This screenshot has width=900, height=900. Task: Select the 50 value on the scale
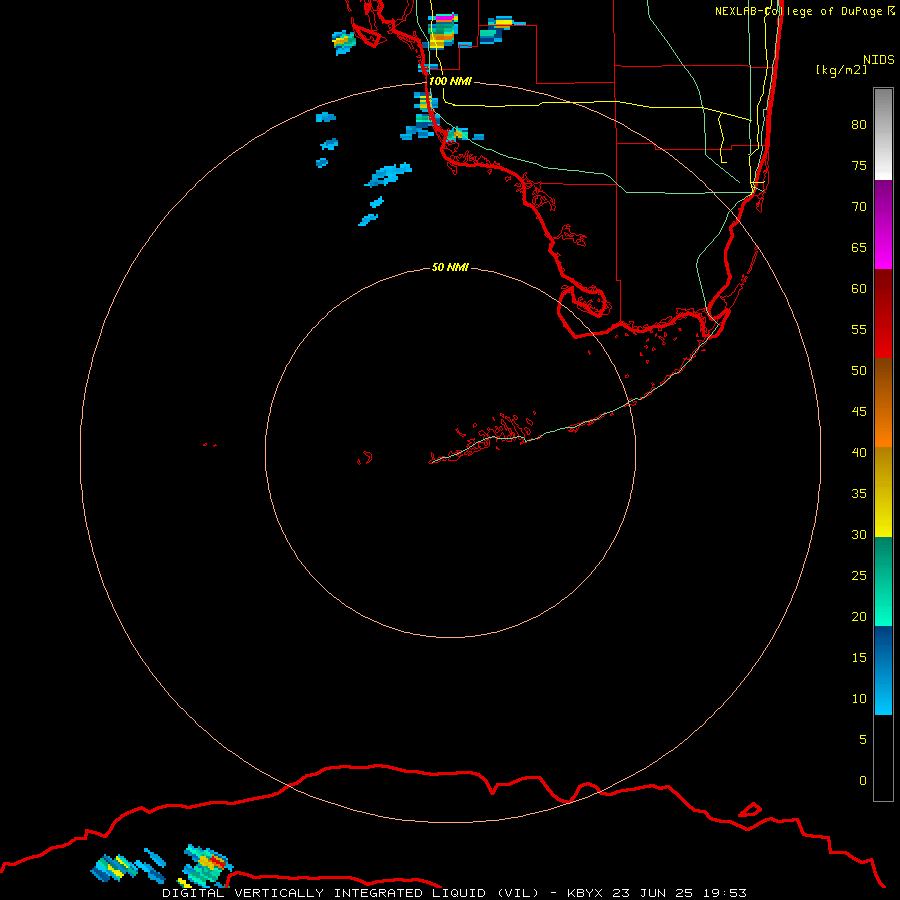pos(859,370)
